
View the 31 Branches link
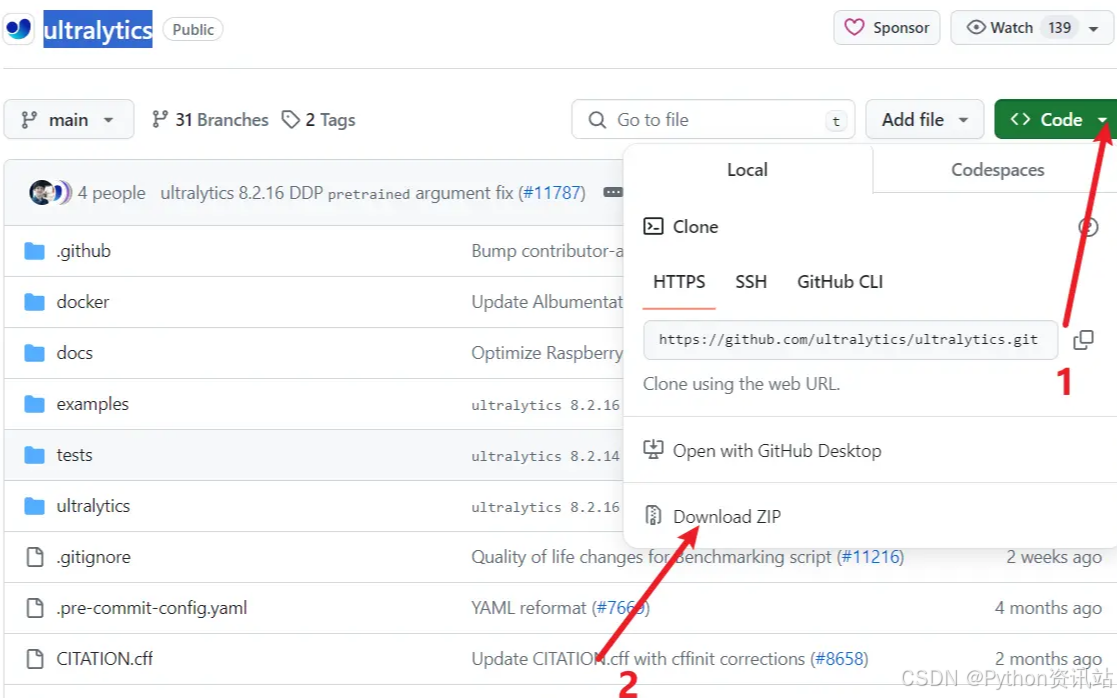point(210,120)
